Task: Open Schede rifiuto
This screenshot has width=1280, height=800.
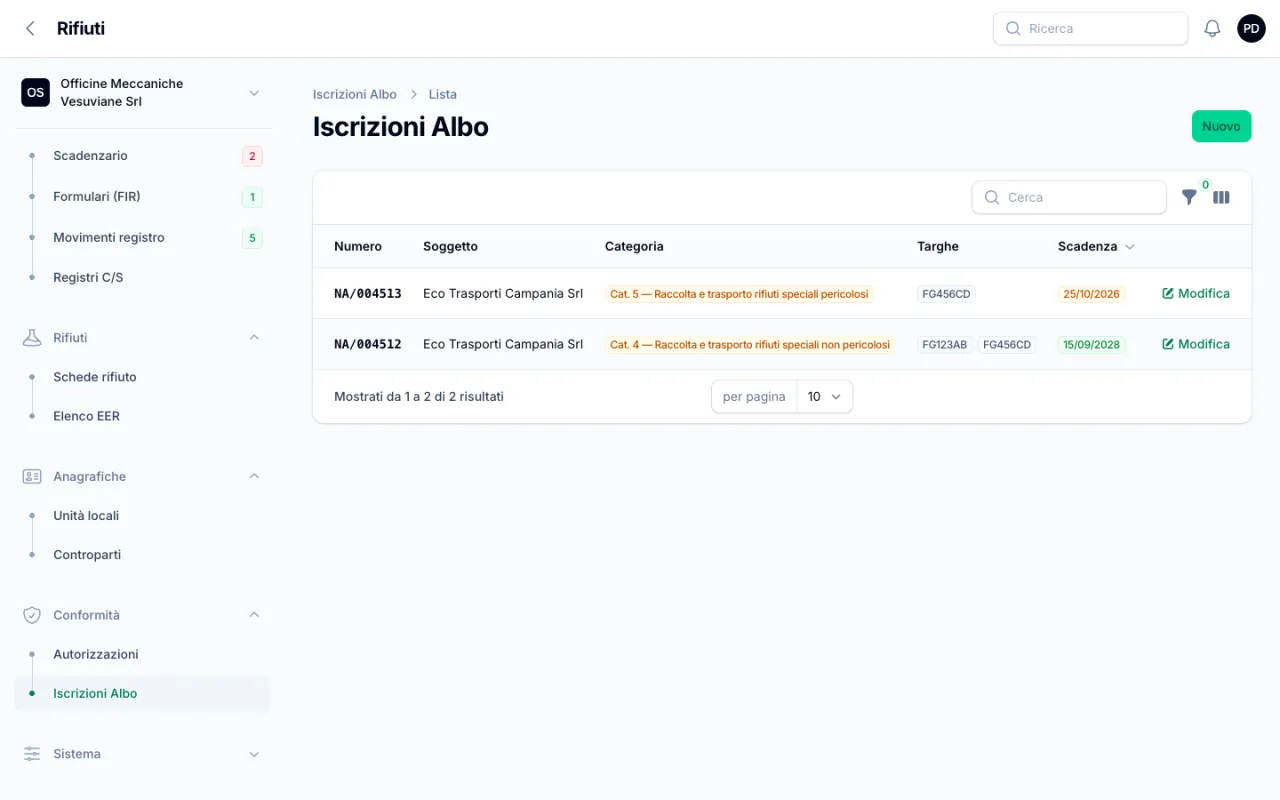Action: [142, 377]
